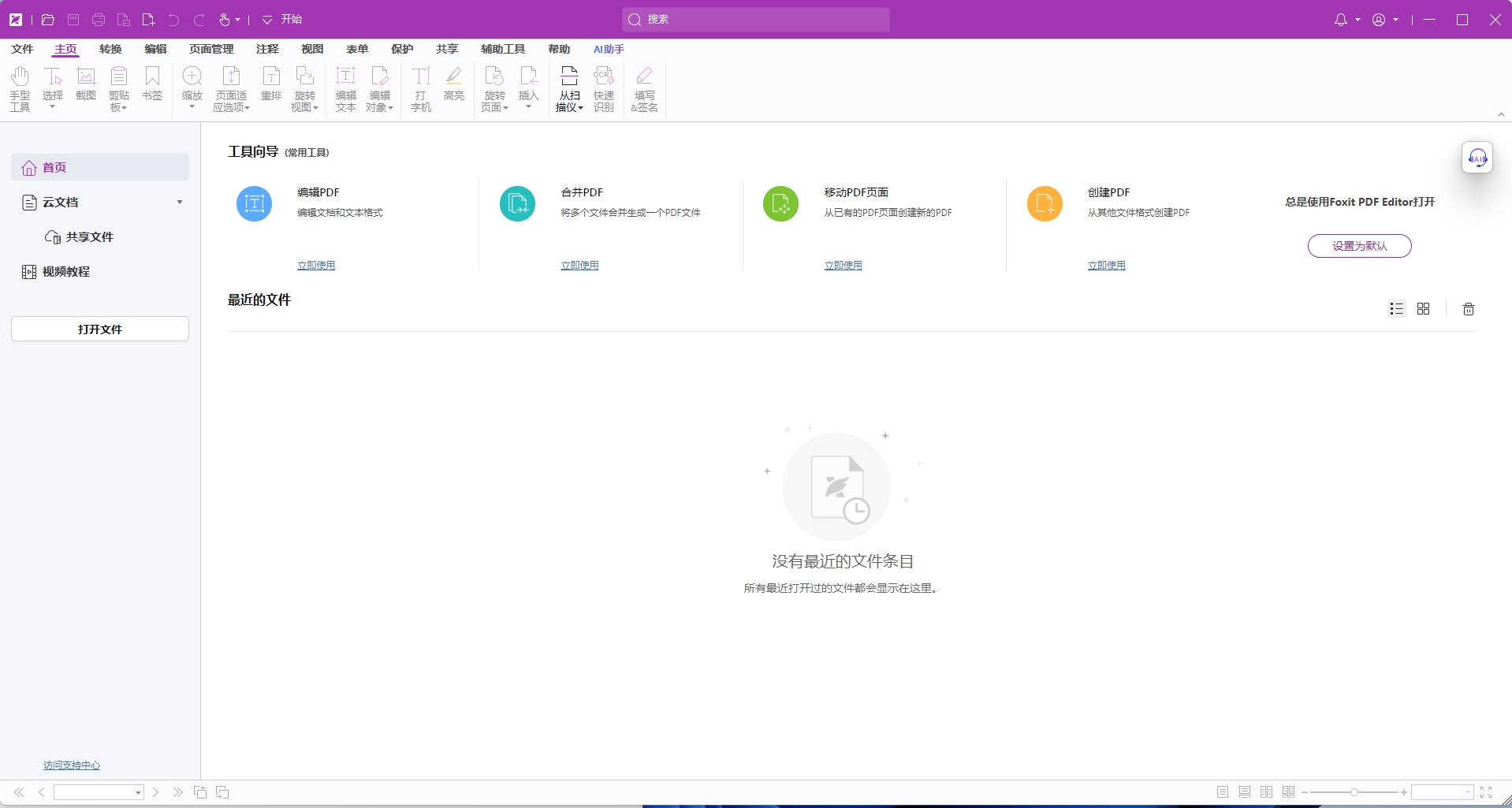
Task: Click the Redo arrow in title bar
Action: click(x=199, y=20)
